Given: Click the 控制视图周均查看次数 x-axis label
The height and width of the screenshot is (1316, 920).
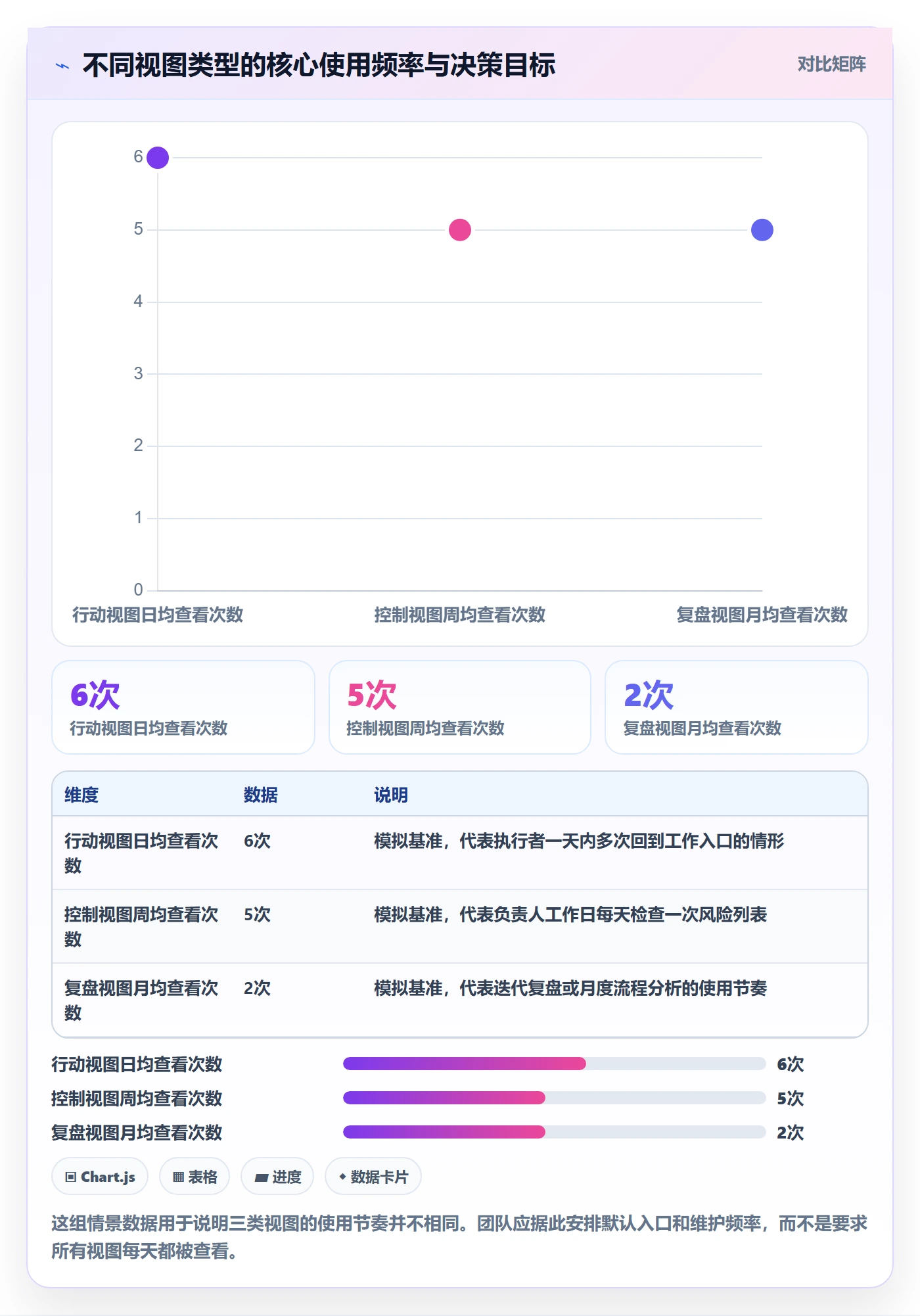Looking at the screenshot, I should pos(460,615).
